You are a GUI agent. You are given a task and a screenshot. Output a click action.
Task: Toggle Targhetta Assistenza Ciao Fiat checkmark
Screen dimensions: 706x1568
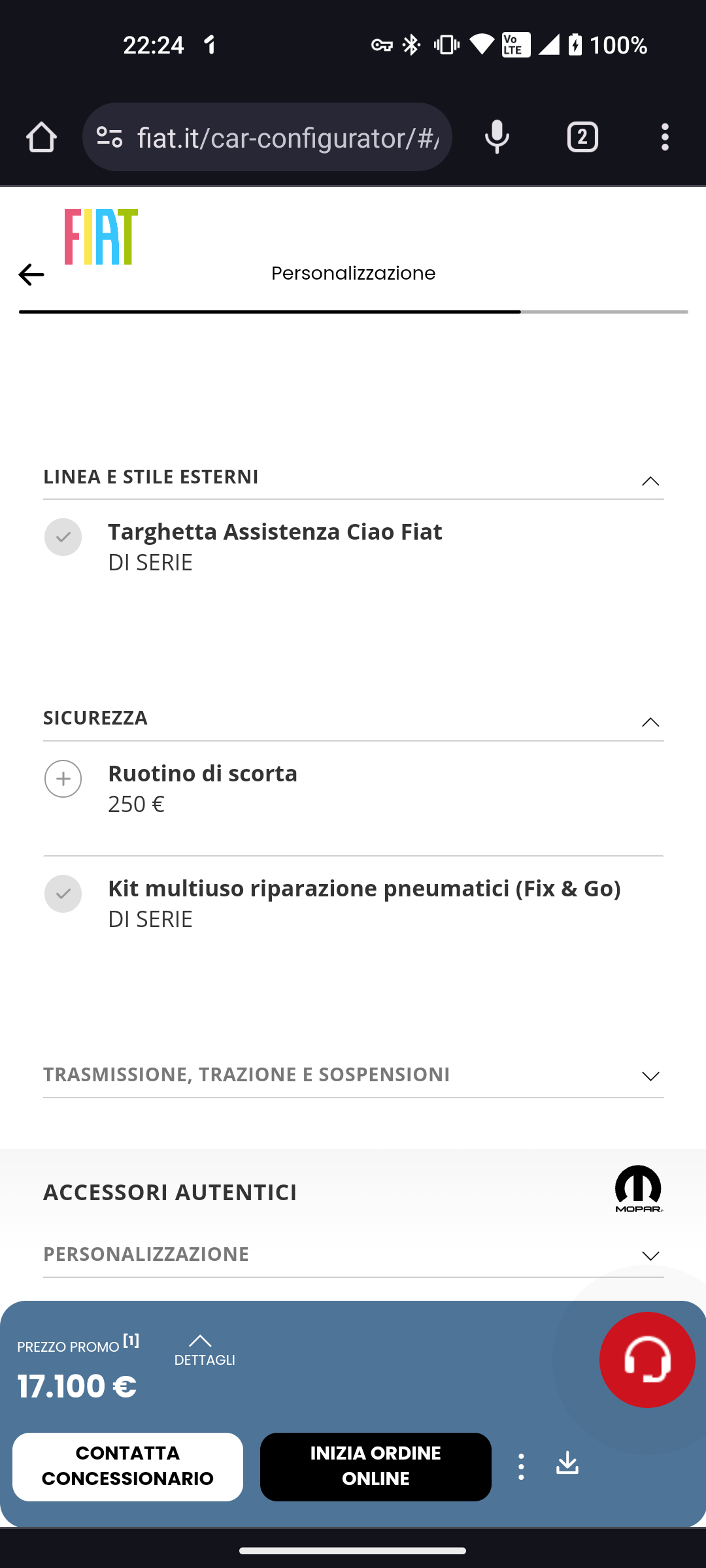63,537
